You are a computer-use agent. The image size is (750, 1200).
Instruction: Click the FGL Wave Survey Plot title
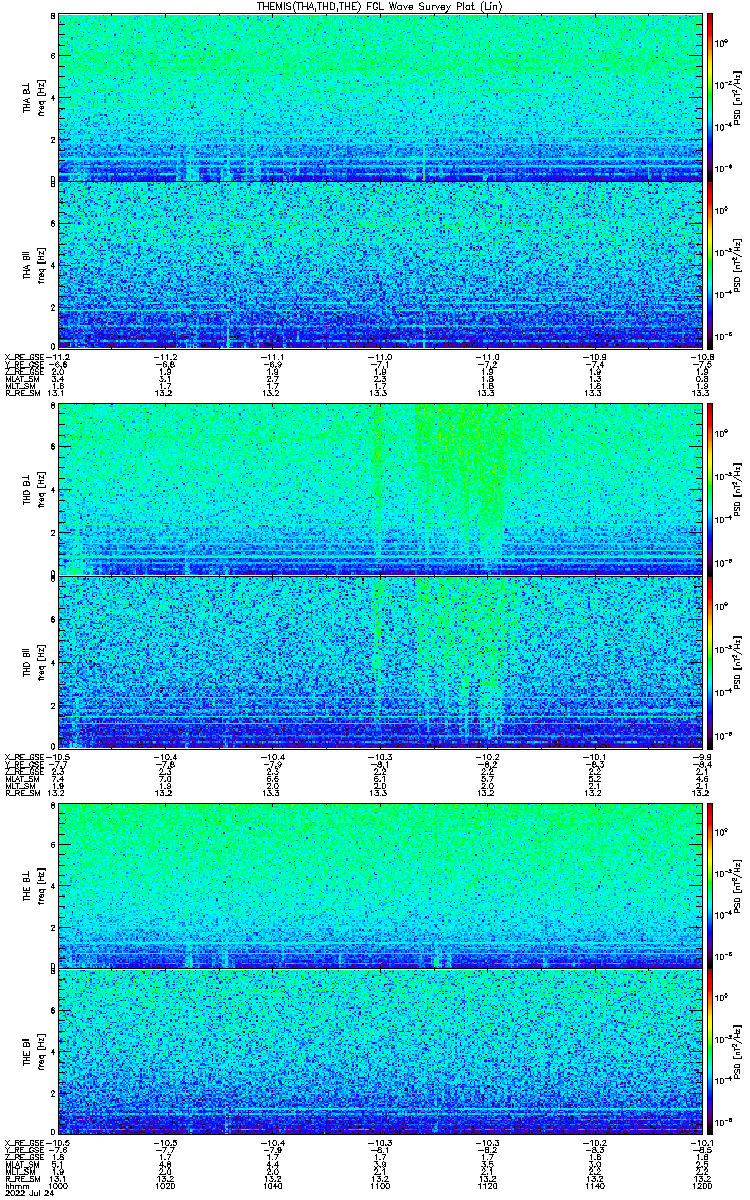(376, 6)
